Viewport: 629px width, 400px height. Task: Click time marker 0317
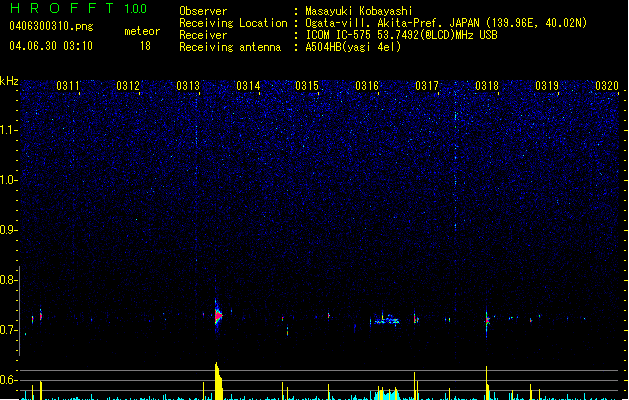[427, 85]
